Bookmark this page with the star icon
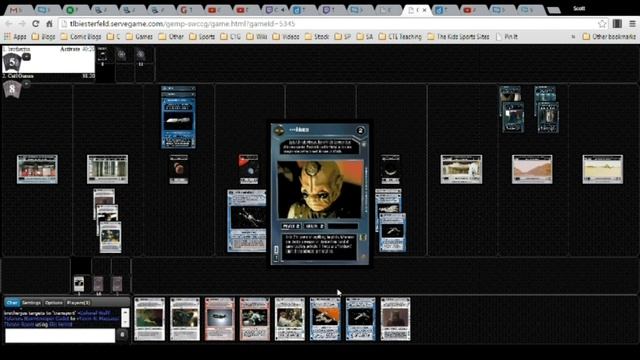This screenshot has width=640, height=360. pyautogui.click(x=602, y=24)
